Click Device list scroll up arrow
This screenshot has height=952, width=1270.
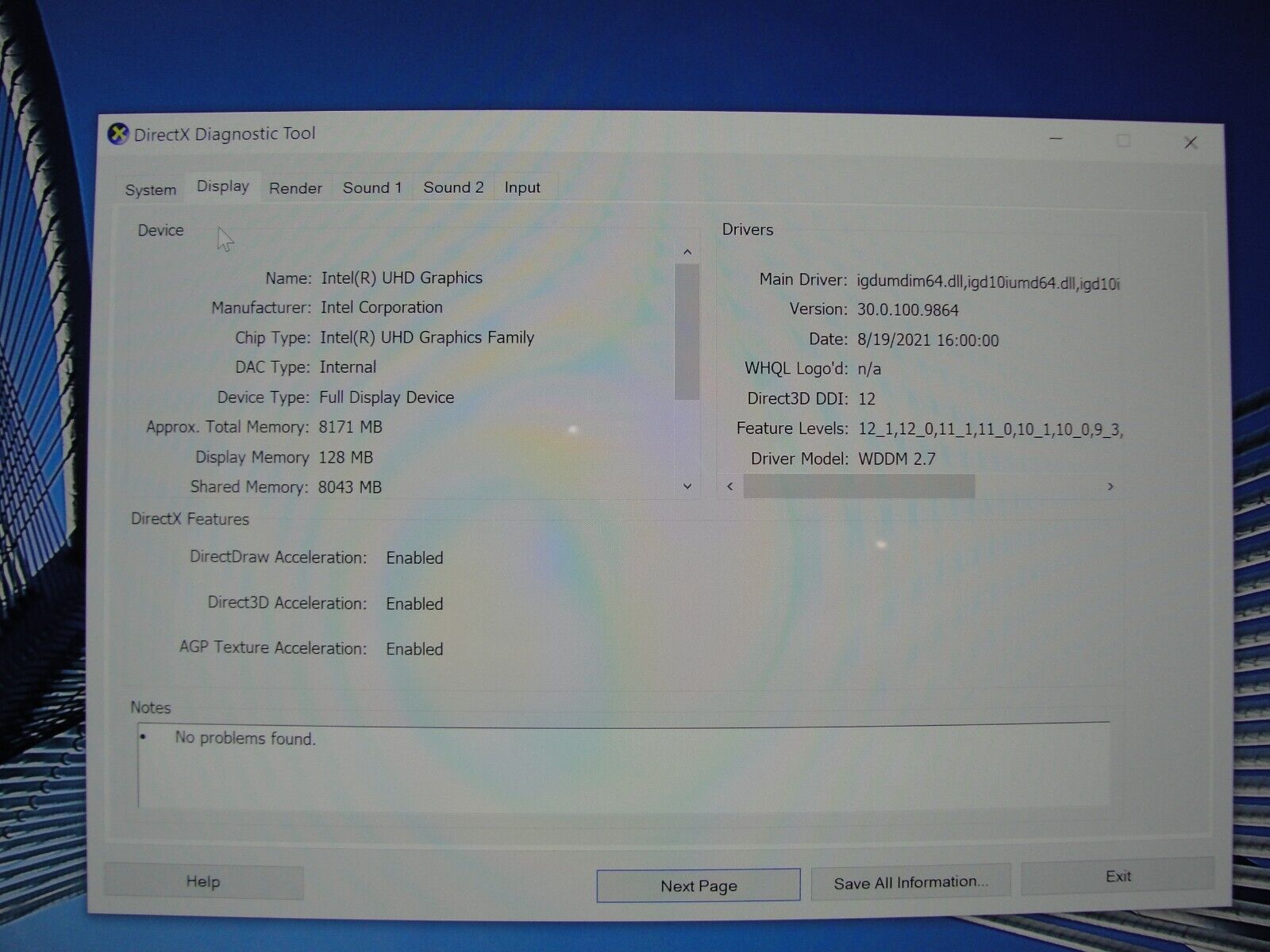point(687,252)
